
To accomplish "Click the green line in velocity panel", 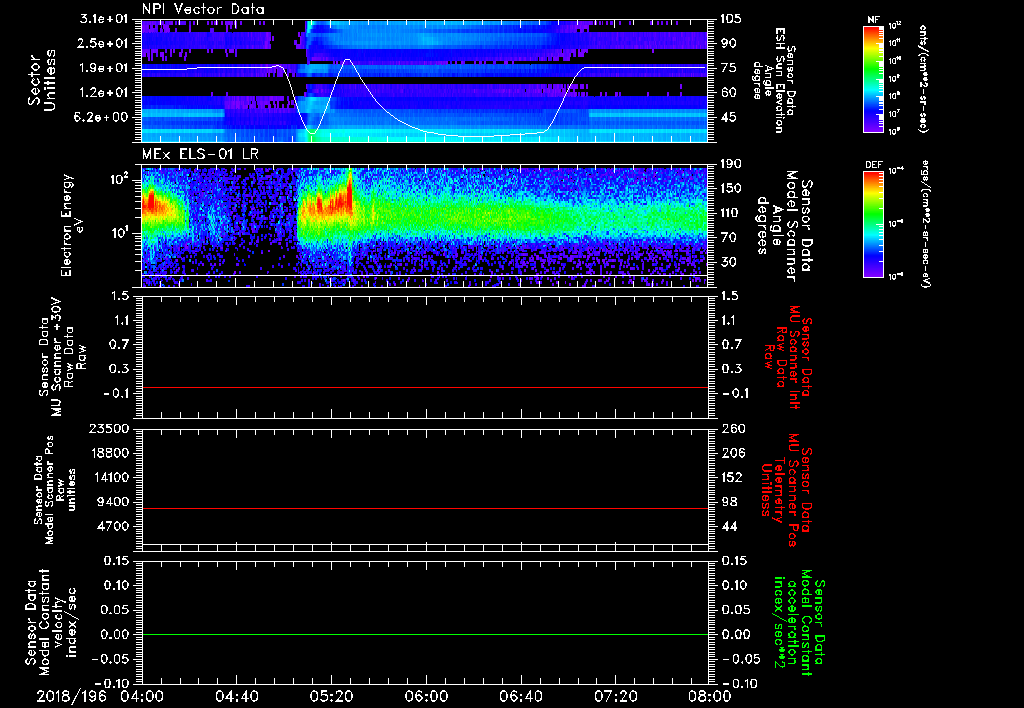I will [424, 635].
